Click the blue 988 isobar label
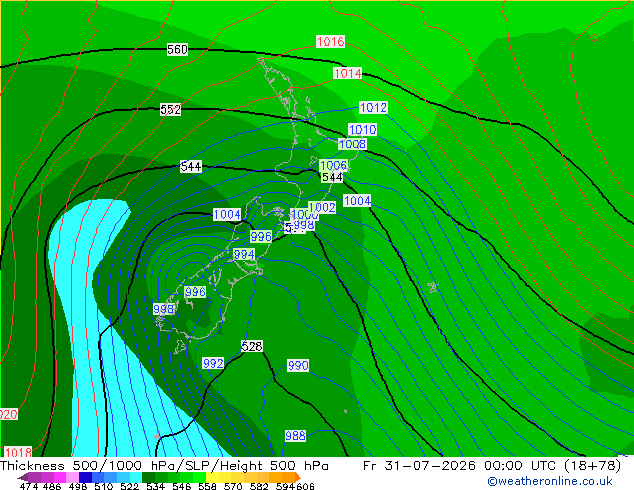The height and width of the screenshot is (490, 634). click(x=295, y=436)
